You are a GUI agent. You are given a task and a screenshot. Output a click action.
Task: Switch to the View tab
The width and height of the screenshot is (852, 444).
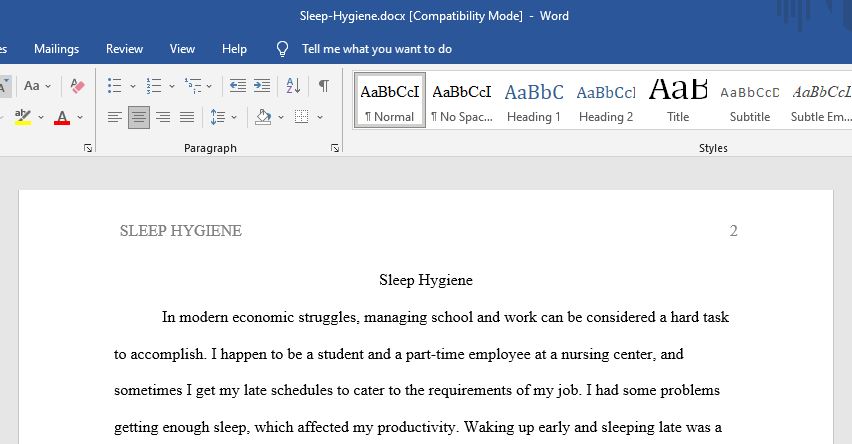tap(182, 49)
